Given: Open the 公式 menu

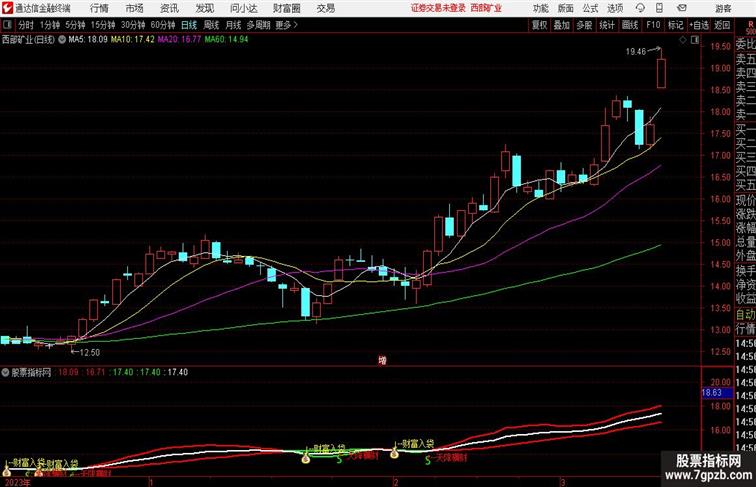Looking at the screenshot, I should pos(590,8).
